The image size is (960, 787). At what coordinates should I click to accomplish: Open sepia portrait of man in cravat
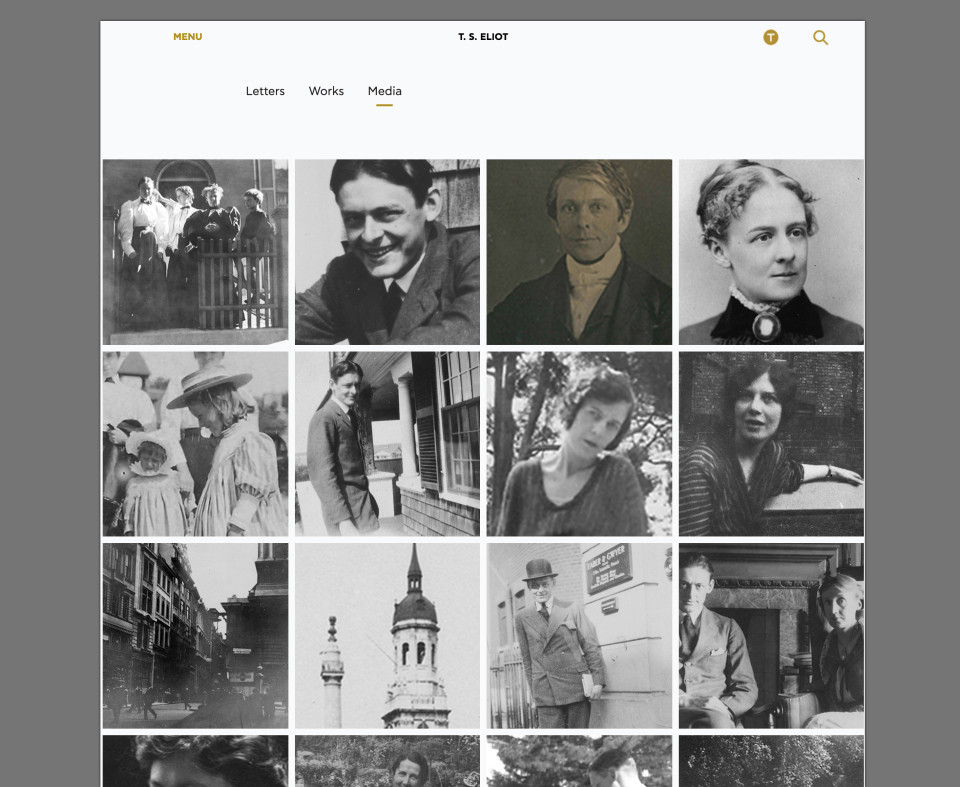click(579, 252)
